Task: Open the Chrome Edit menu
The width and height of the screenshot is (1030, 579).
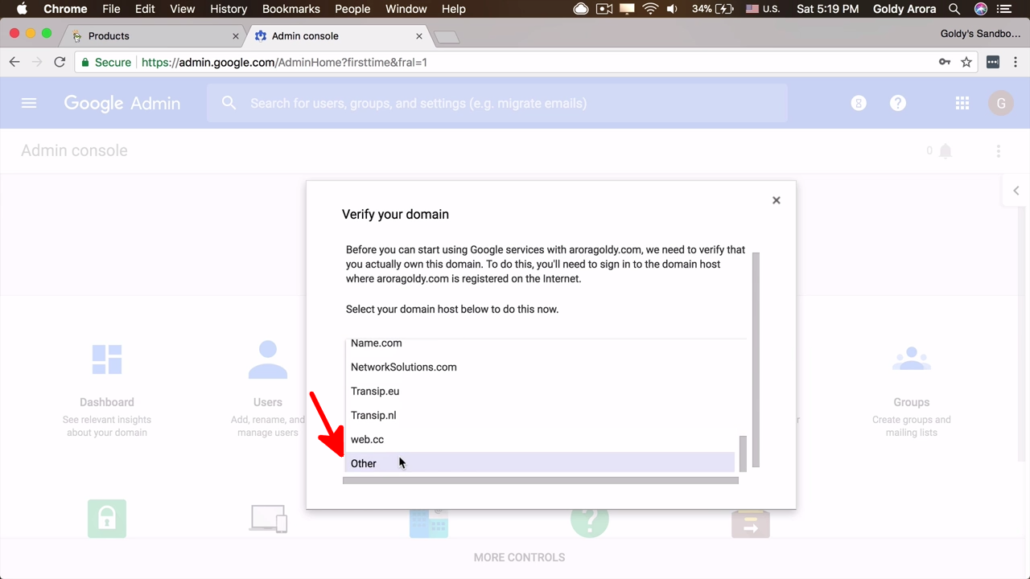Action: click(145, 9)
